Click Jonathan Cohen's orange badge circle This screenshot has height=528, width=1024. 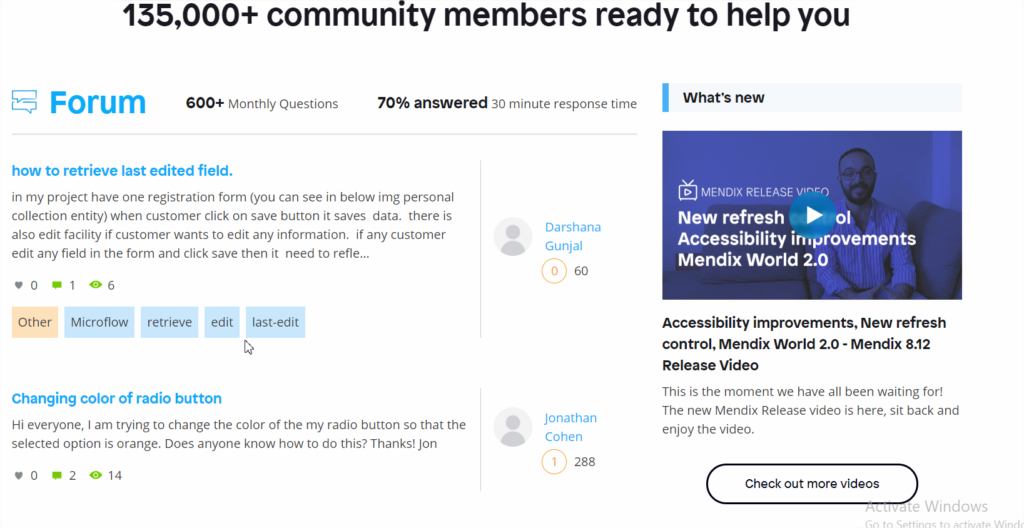(x=554, y=462)
